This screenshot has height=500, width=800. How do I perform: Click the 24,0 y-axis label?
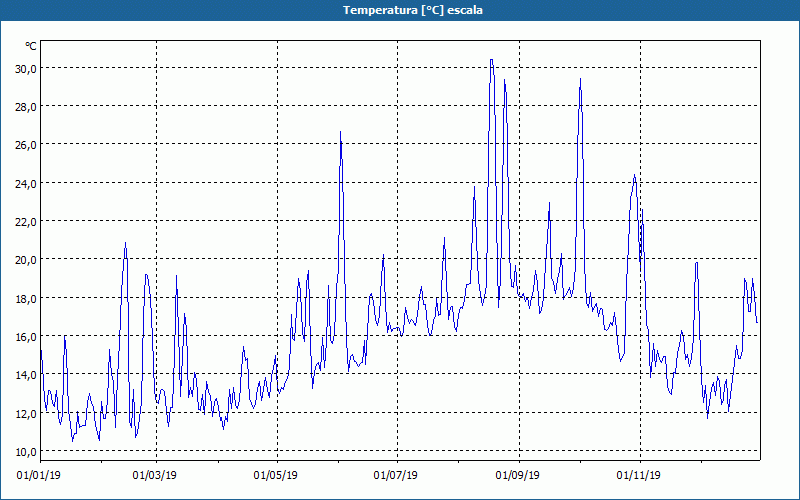(26, 183)
